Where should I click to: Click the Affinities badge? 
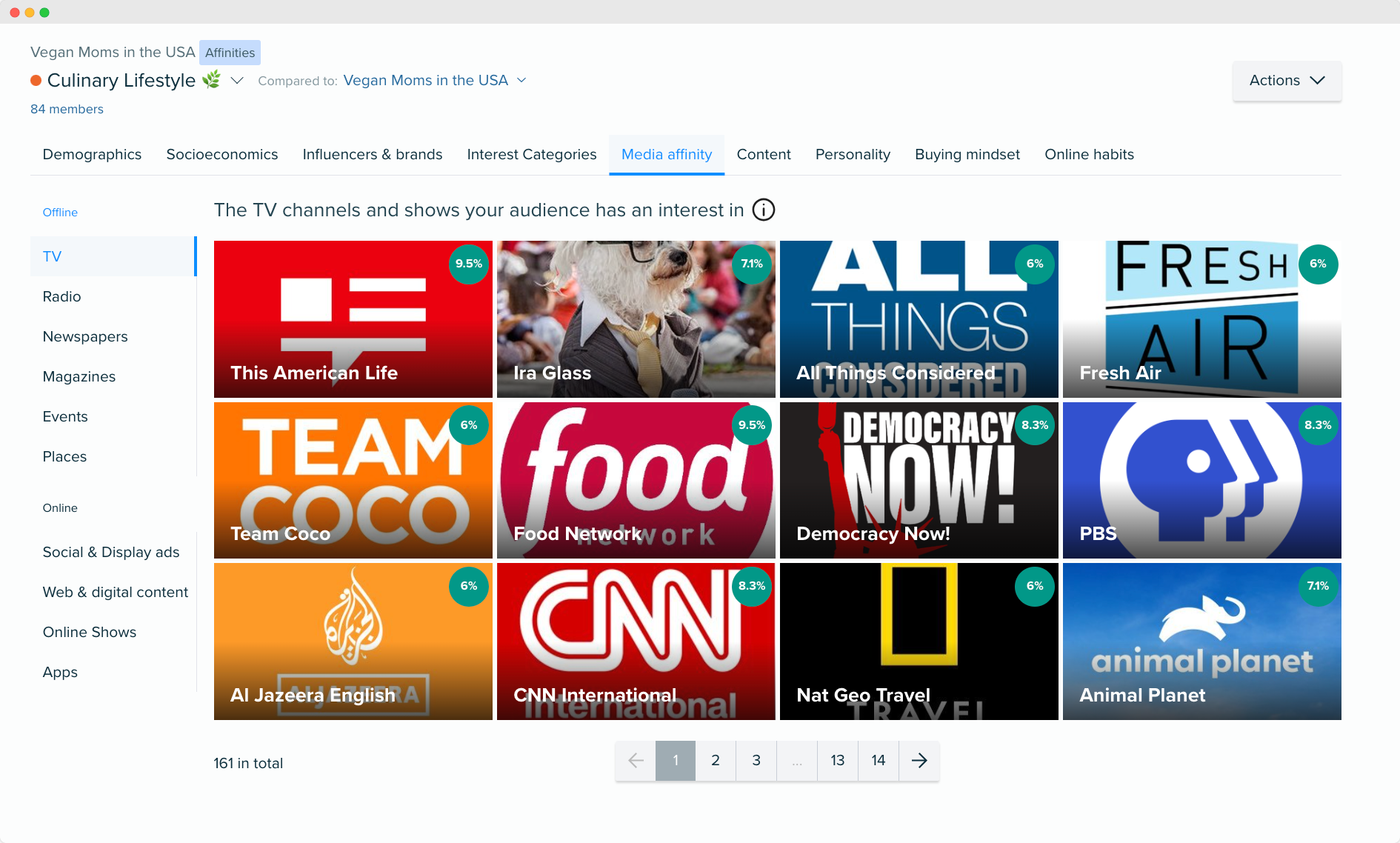(230, 53)
